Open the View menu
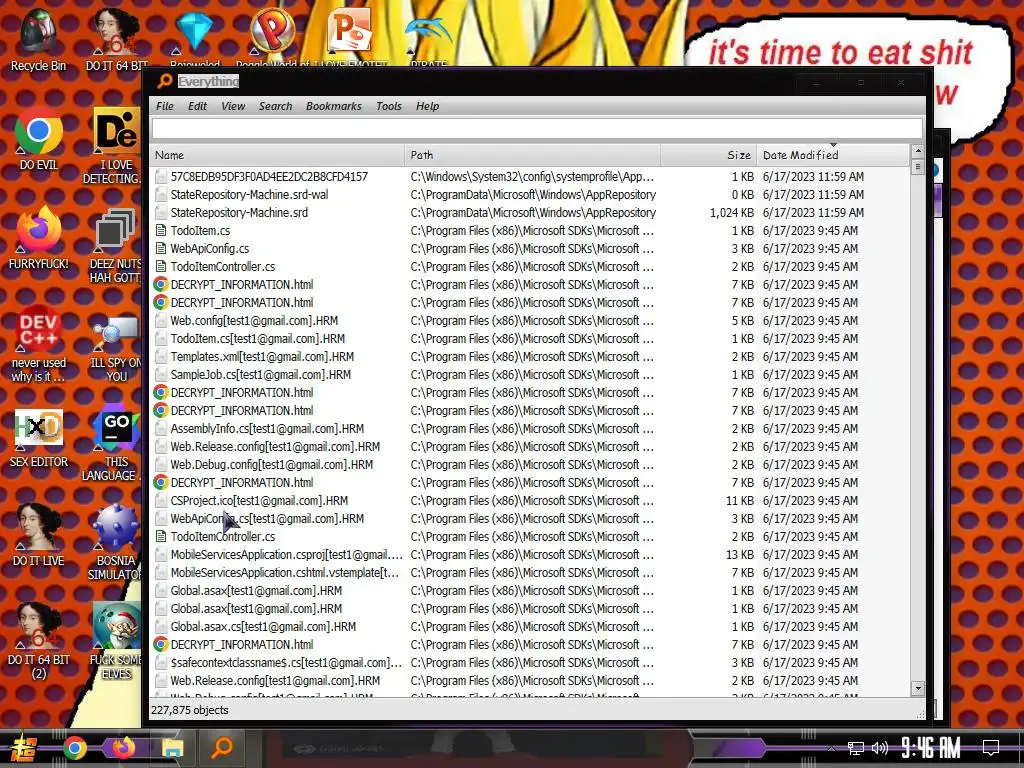Screen dimensions: 1024x768 point(233,106)
